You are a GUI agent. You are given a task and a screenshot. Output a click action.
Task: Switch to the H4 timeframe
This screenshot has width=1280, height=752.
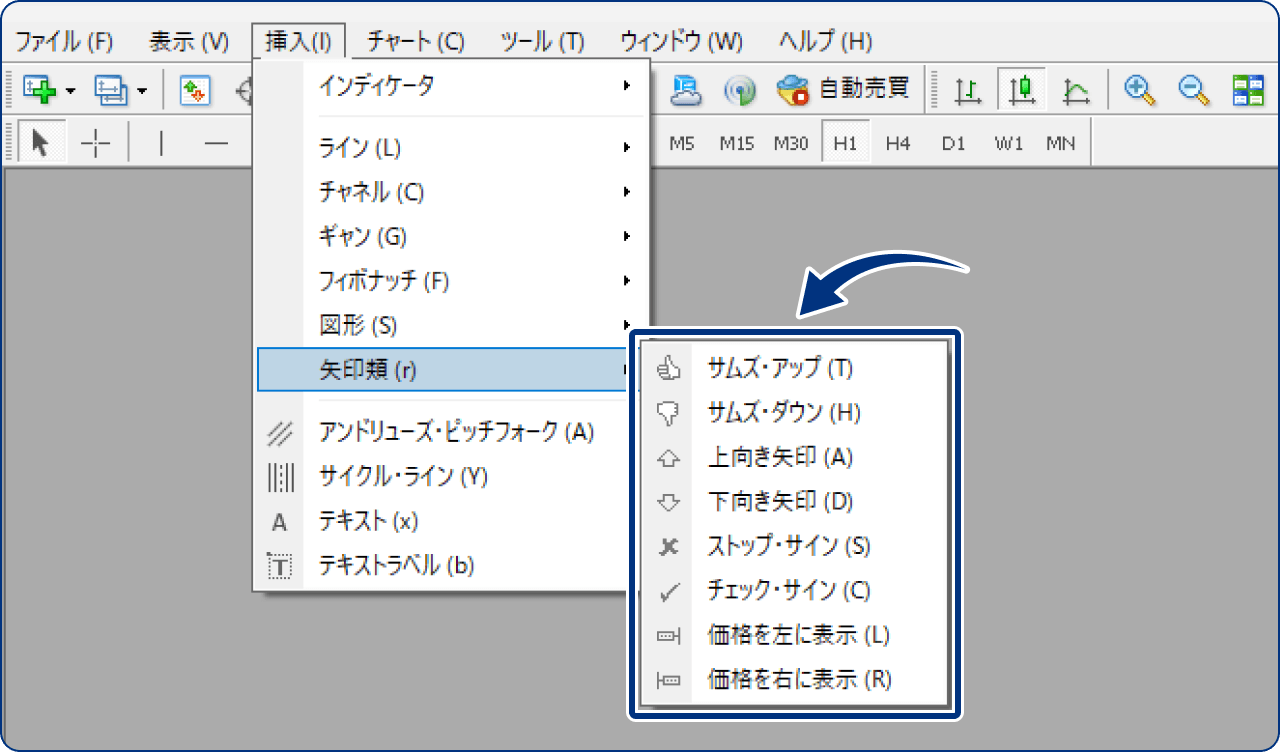tap(897, 142)
